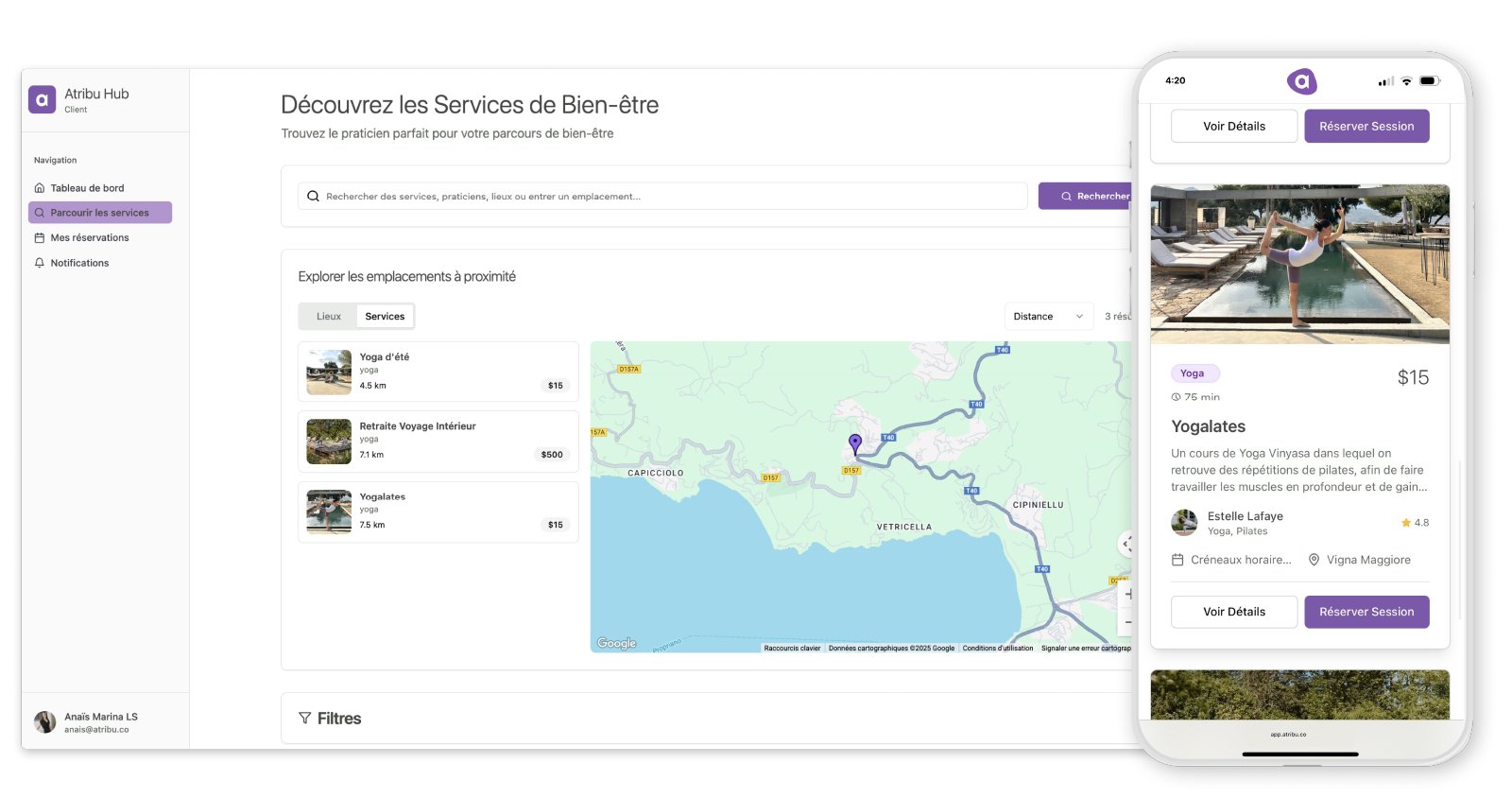The image size is (1512, 798).
Task: Click the Créneaux horaire calendar icon
Action: [1177, 560]
